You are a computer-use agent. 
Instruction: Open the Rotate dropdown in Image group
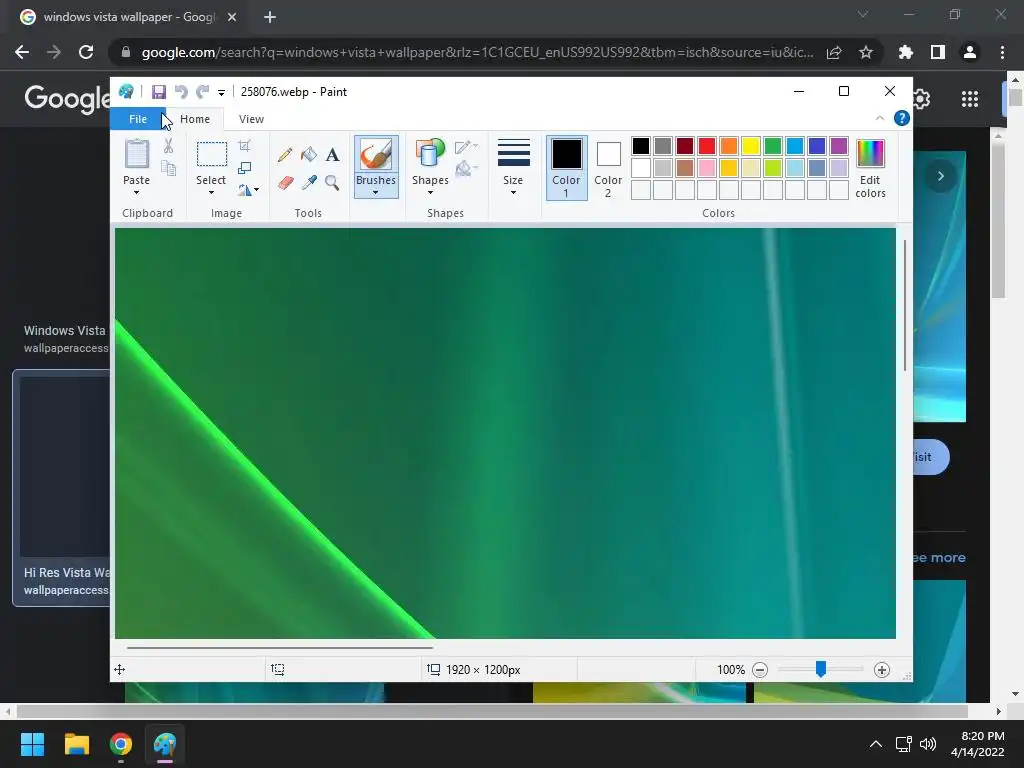click(248, 190)
